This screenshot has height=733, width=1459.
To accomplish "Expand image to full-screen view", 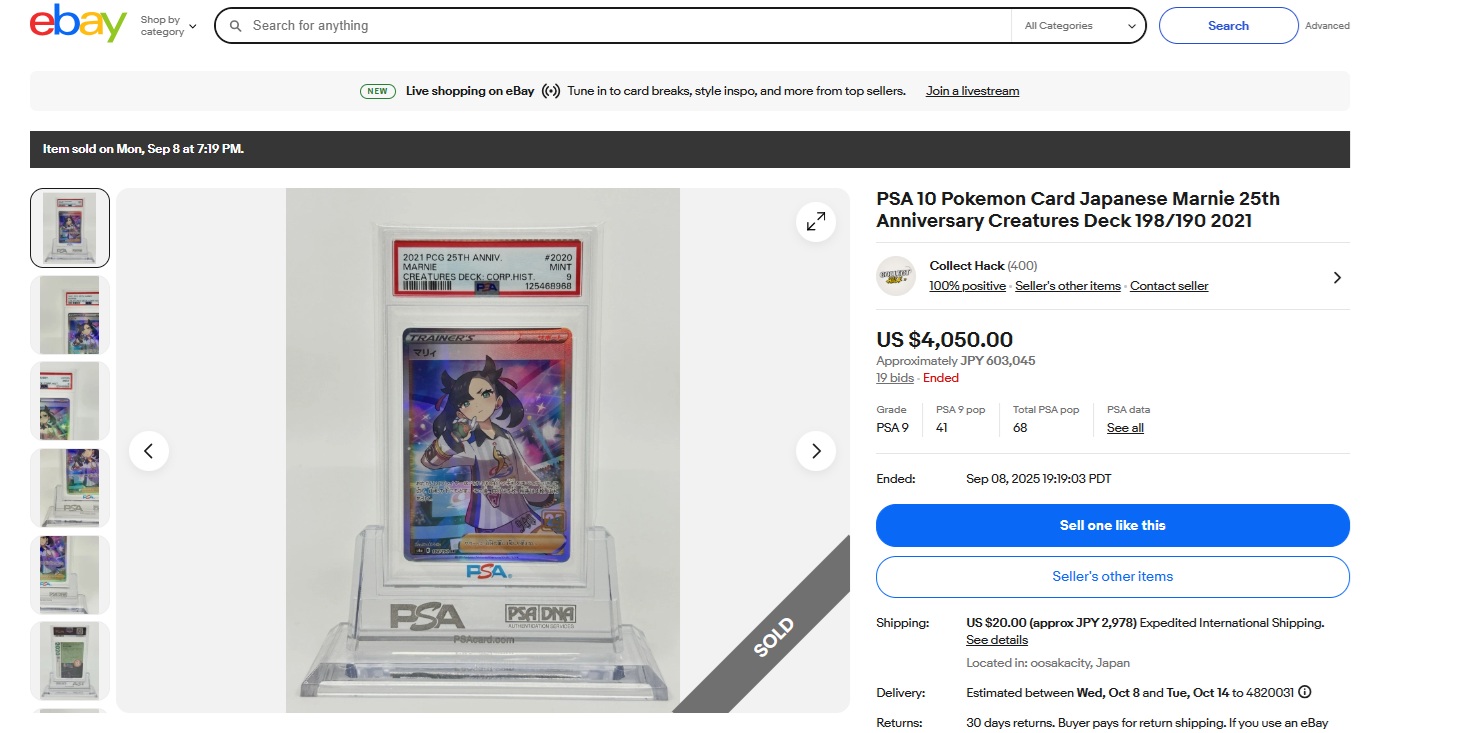I will [x=816, y=222].
